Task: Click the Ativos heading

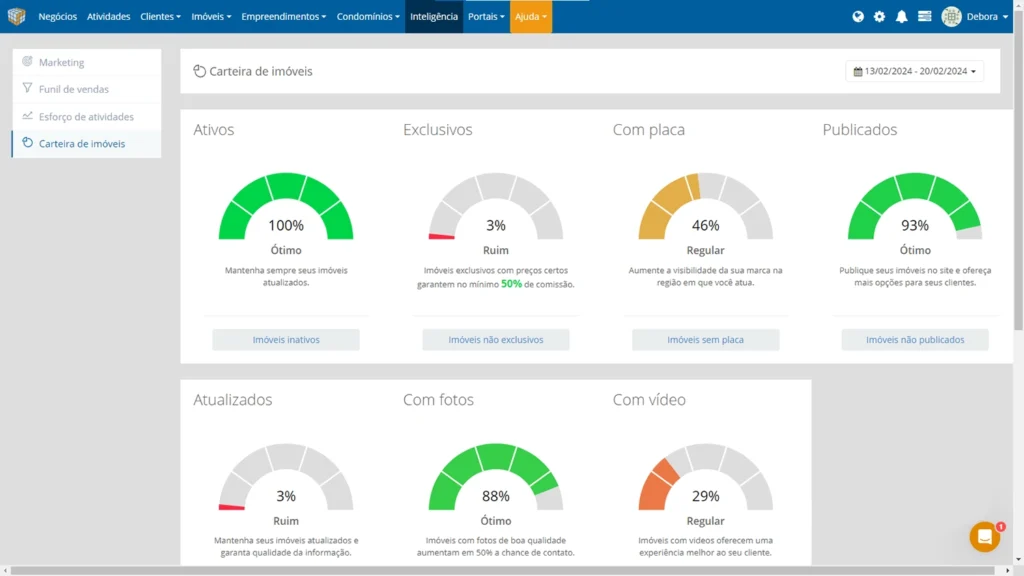Action: (x=214, y=129)
